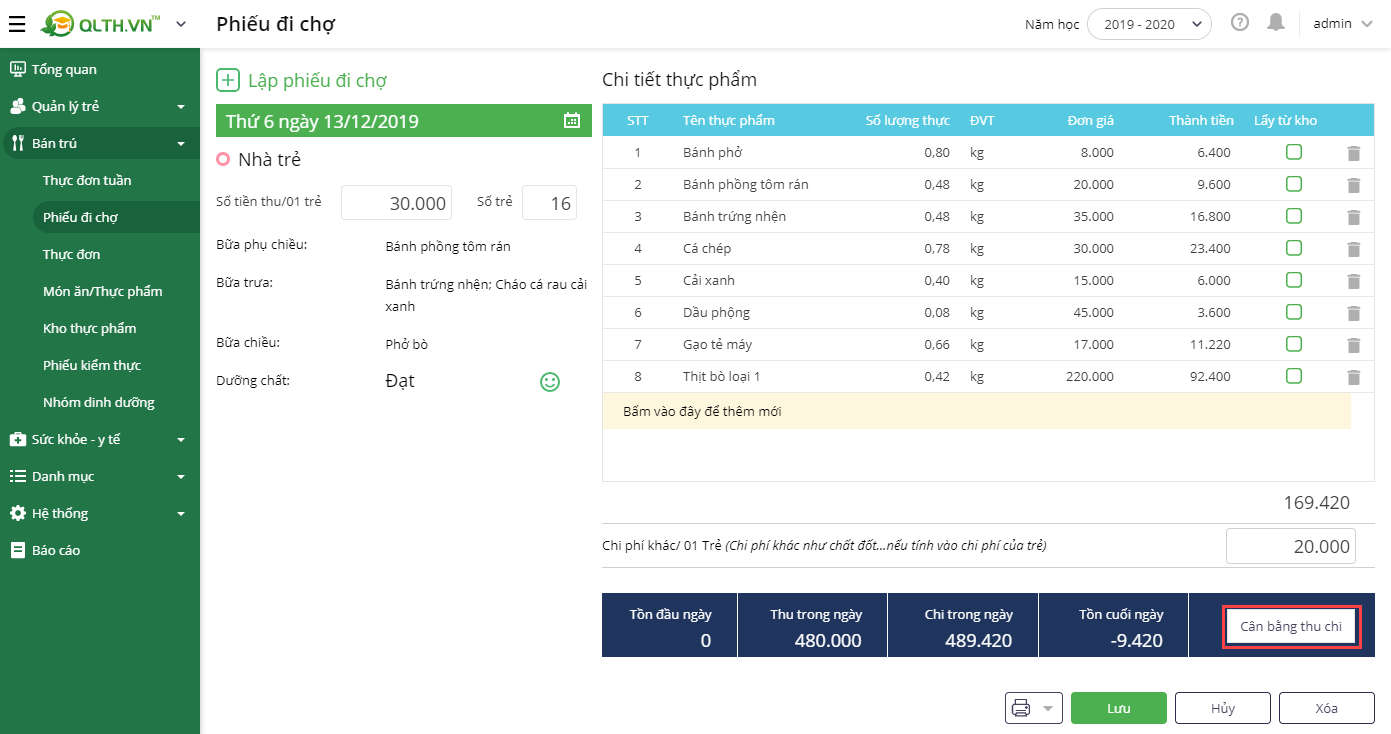Viewport: 1391px width, 734px height.
Task: Open the Kho thực phẩm menu item
Action: 89,328
